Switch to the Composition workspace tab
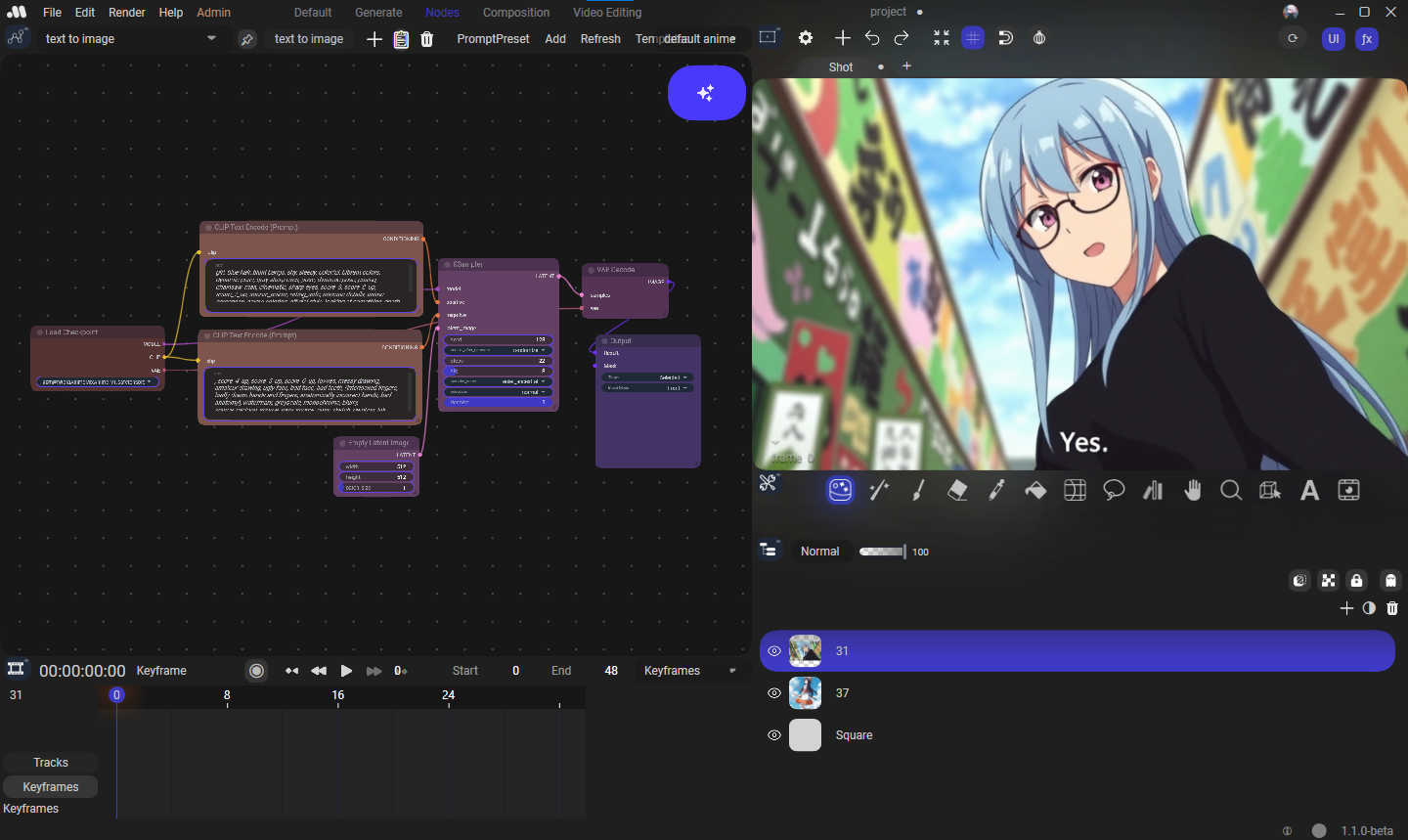 [516, 13]
